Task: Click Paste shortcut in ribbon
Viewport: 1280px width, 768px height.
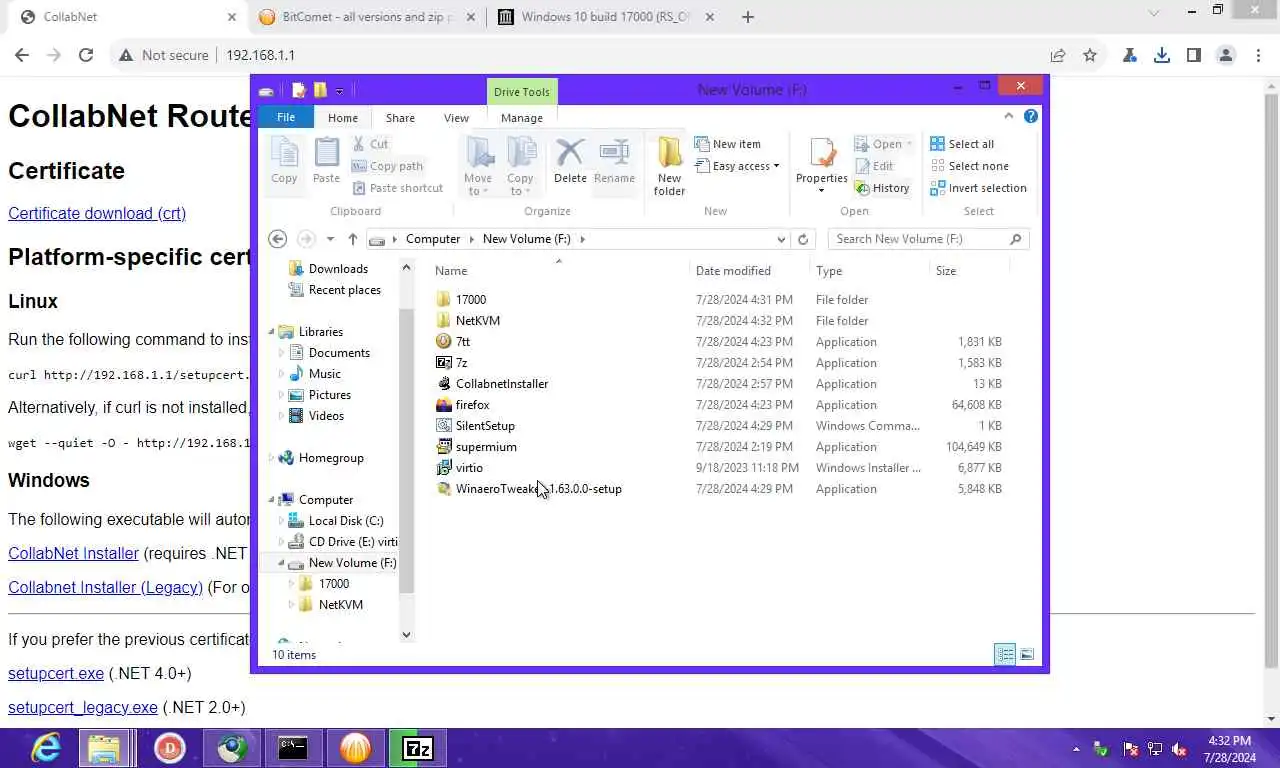Action: click(398, 188)
